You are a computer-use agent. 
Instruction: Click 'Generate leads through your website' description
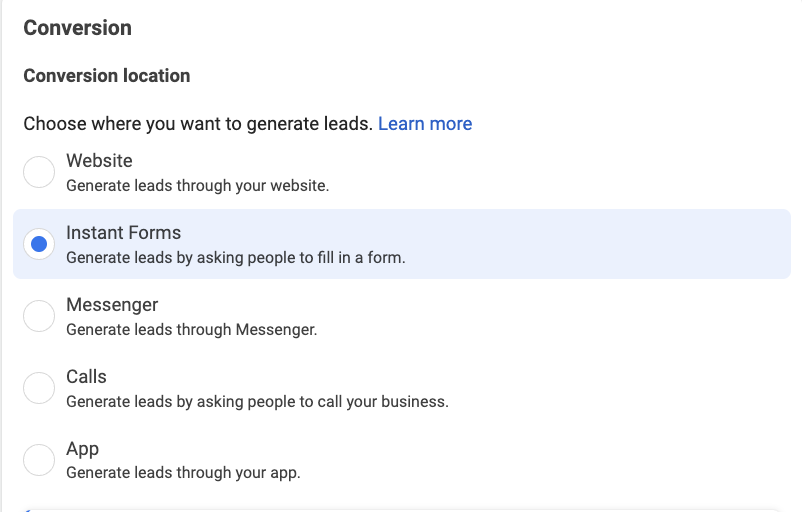pos(197,186)
